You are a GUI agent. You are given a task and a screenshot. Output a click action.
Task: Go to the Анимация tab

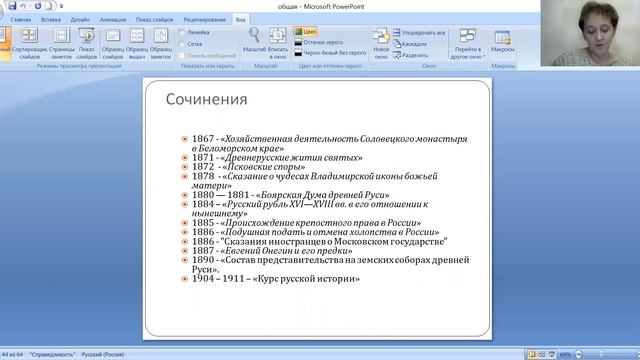point(113,20)
